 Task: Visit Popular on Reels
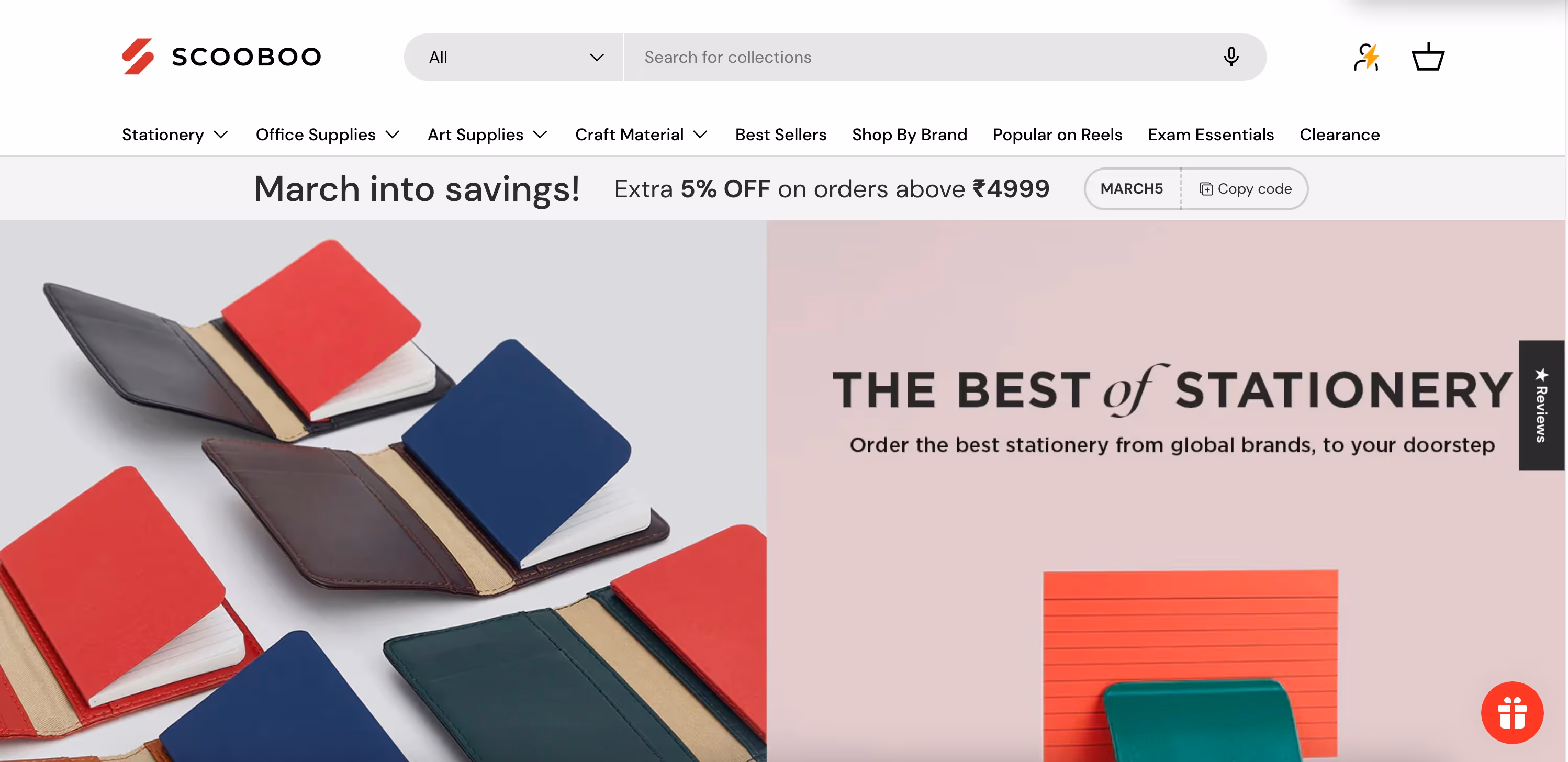click(1057, 135)
